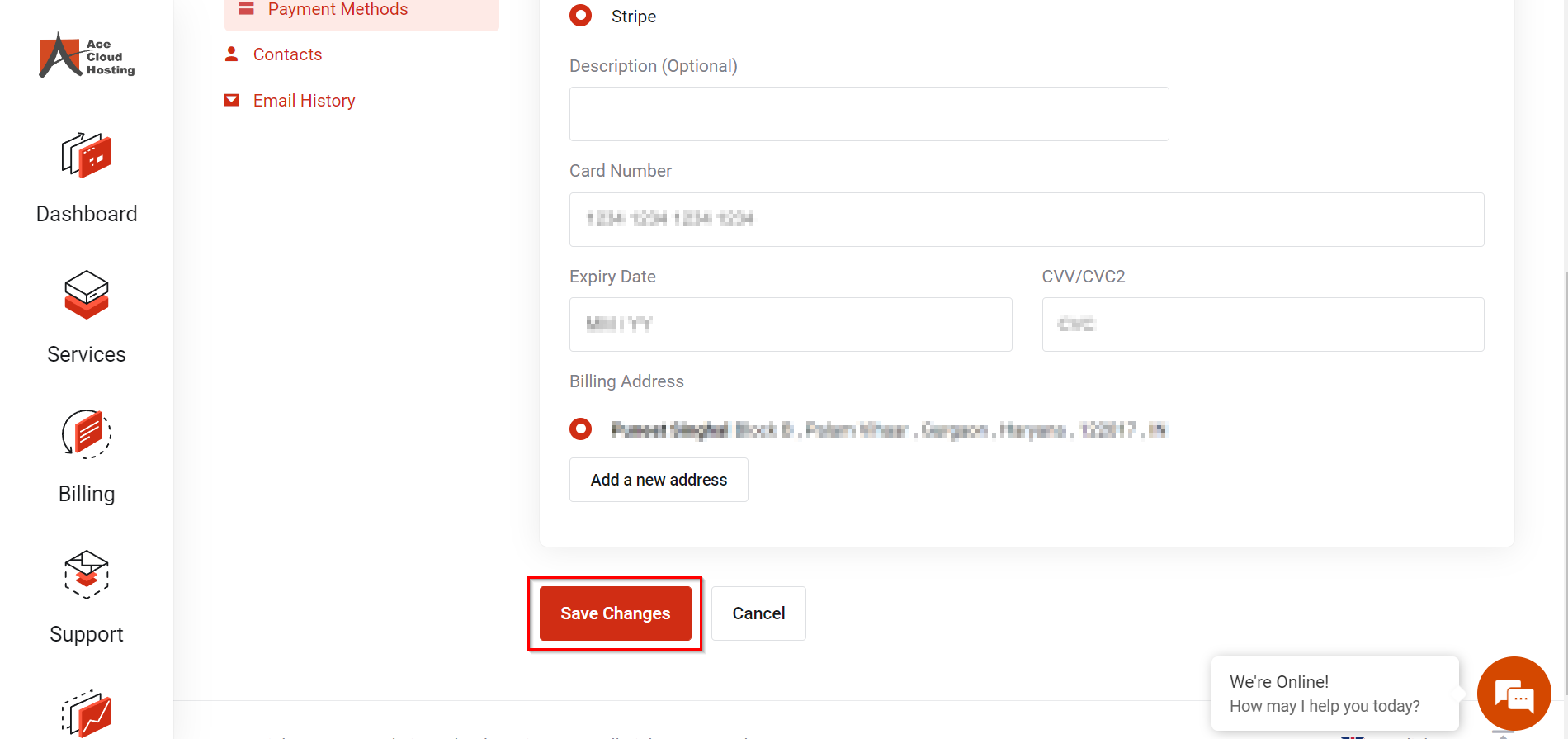Click Add a new address button

pos(659,480)
